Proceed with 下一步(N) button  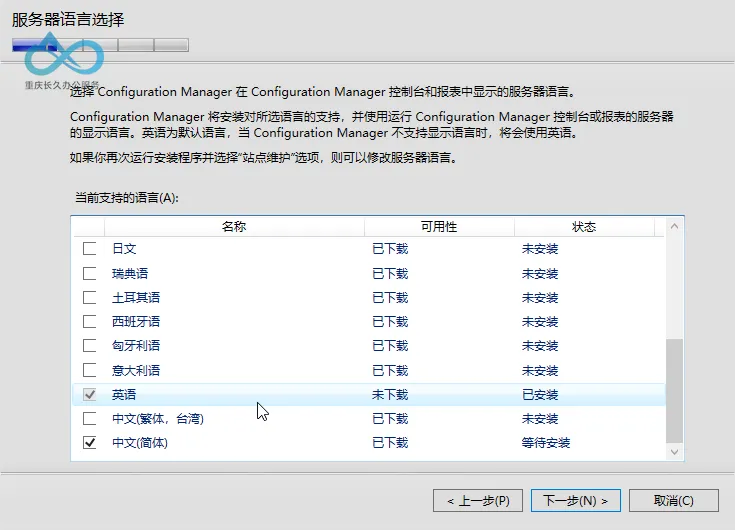tap(576, 501)
